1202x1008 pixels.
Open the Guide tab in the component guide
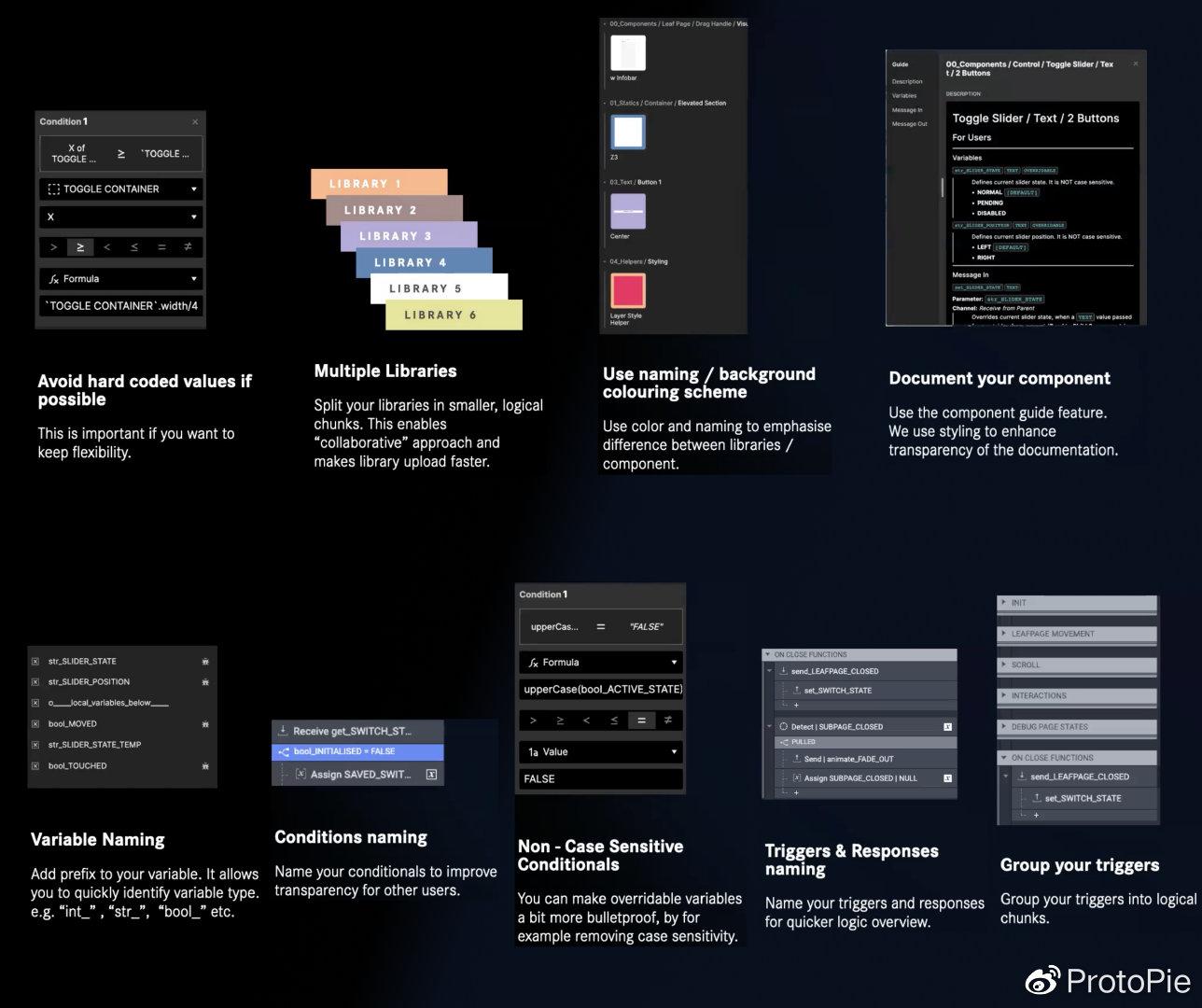tap(900, 64)
